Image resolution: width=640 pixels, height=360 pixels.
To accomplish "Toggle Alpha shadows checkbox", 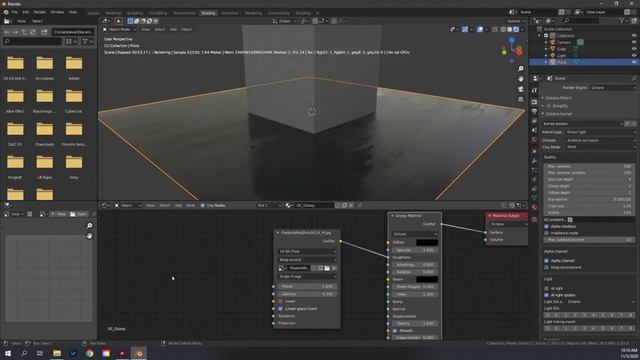I will tap(547, 226).
